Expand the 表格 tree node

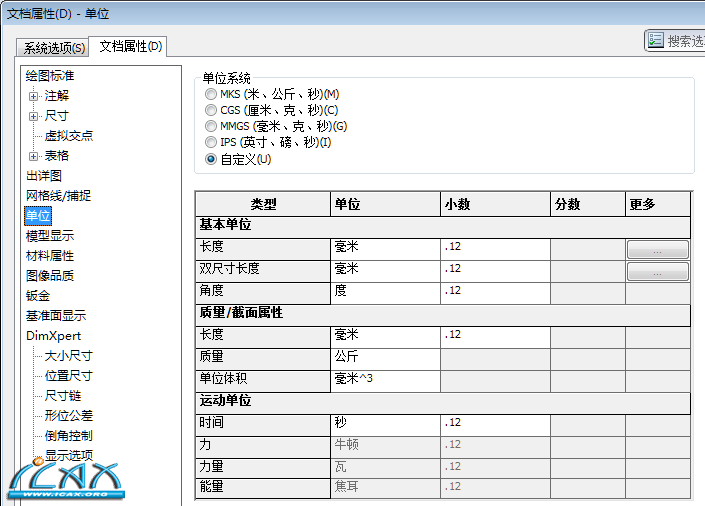click(33, 157)
